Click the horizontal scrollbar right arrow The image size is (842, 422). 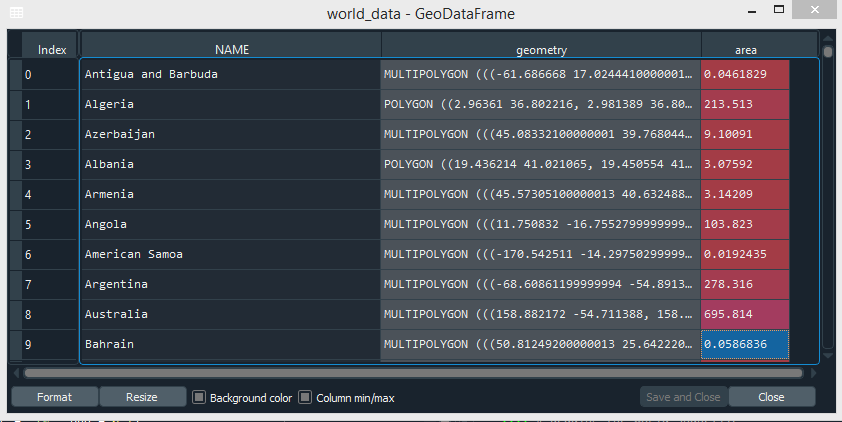pos(813,373)
